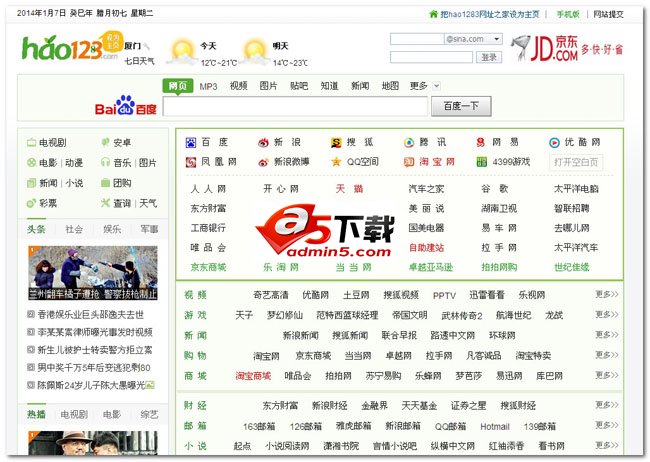
Task: Click the 查询 tools icon
Action: pos(106,203)
